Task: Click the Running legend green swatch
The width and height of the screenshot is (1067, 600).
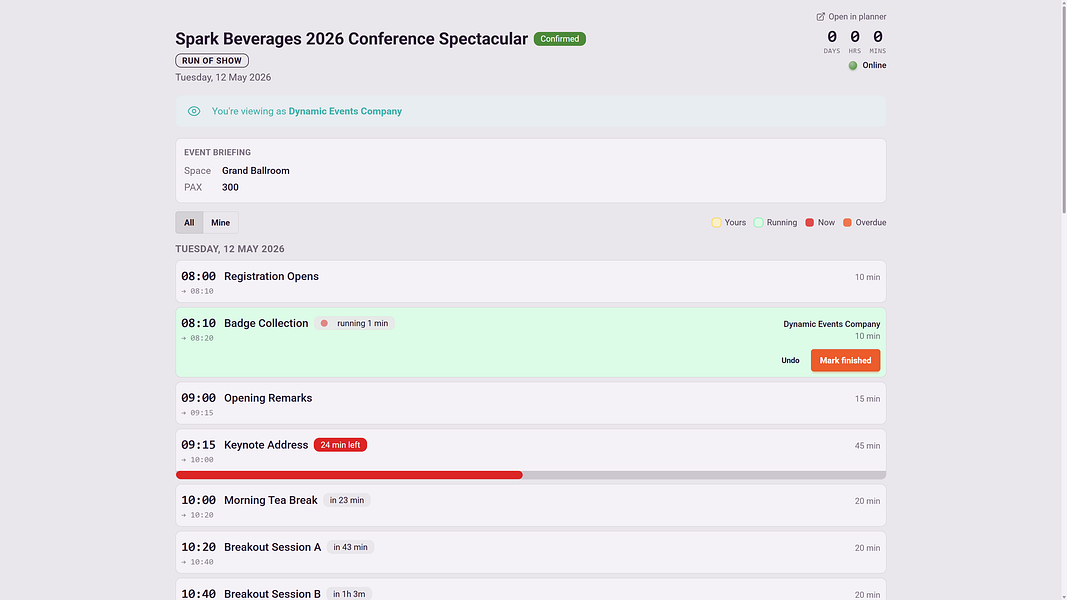Action: pyautogui.click(x=758, y=222)
